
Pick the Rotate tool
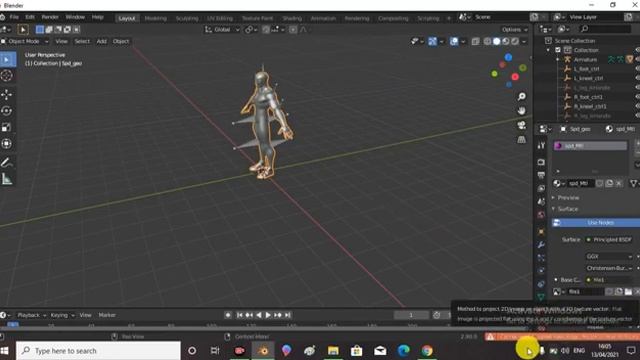7,111
